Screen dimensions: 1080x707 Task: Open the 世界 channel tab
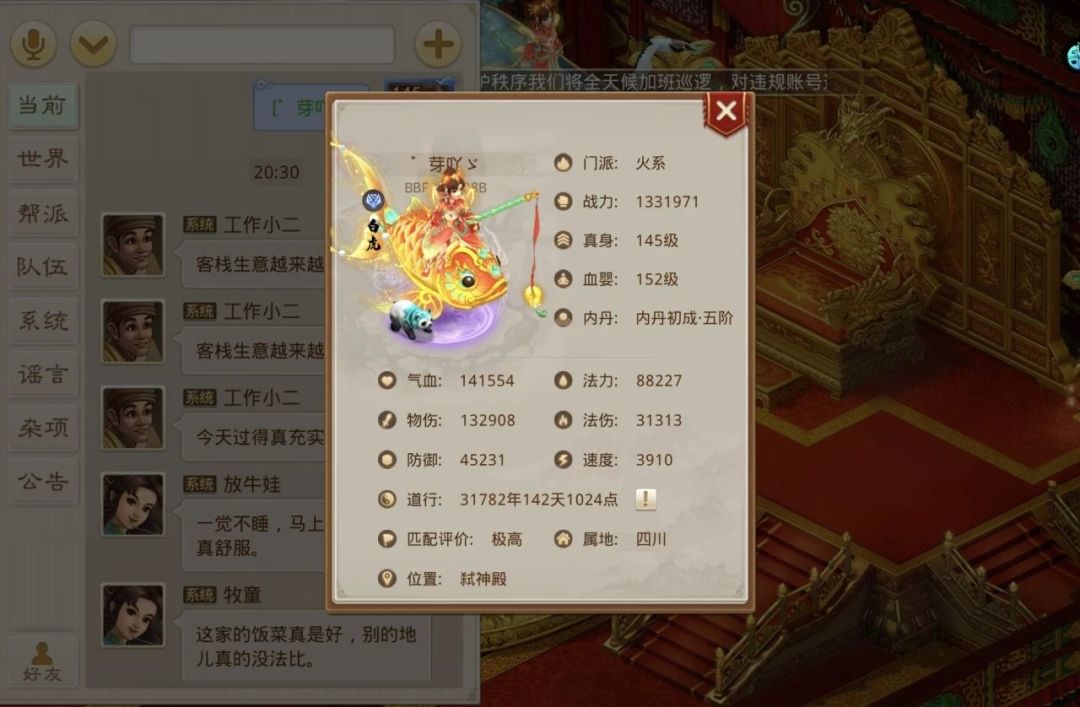(x=43, y=158)
